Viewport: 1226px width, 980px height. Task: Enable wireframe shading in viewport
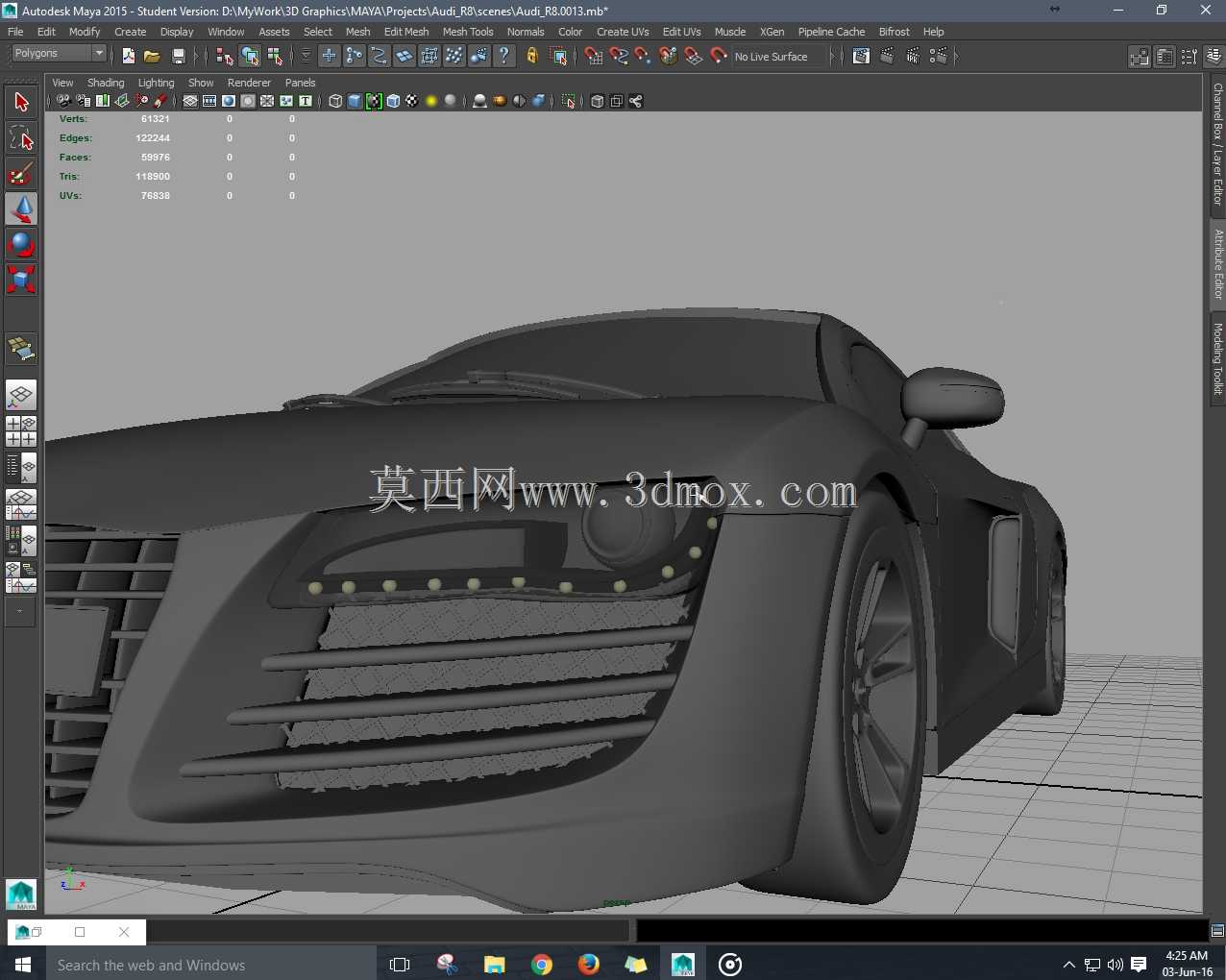pyautogui.click(x=335, y=101)
